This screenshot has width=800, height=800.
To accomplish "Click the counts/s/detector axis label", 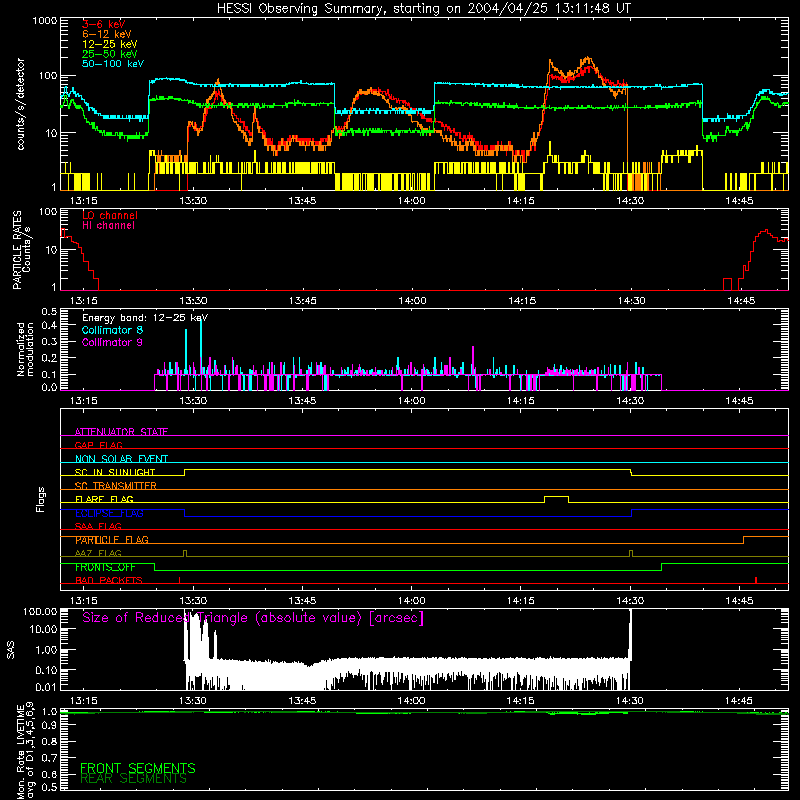I will tap(20, 104).
